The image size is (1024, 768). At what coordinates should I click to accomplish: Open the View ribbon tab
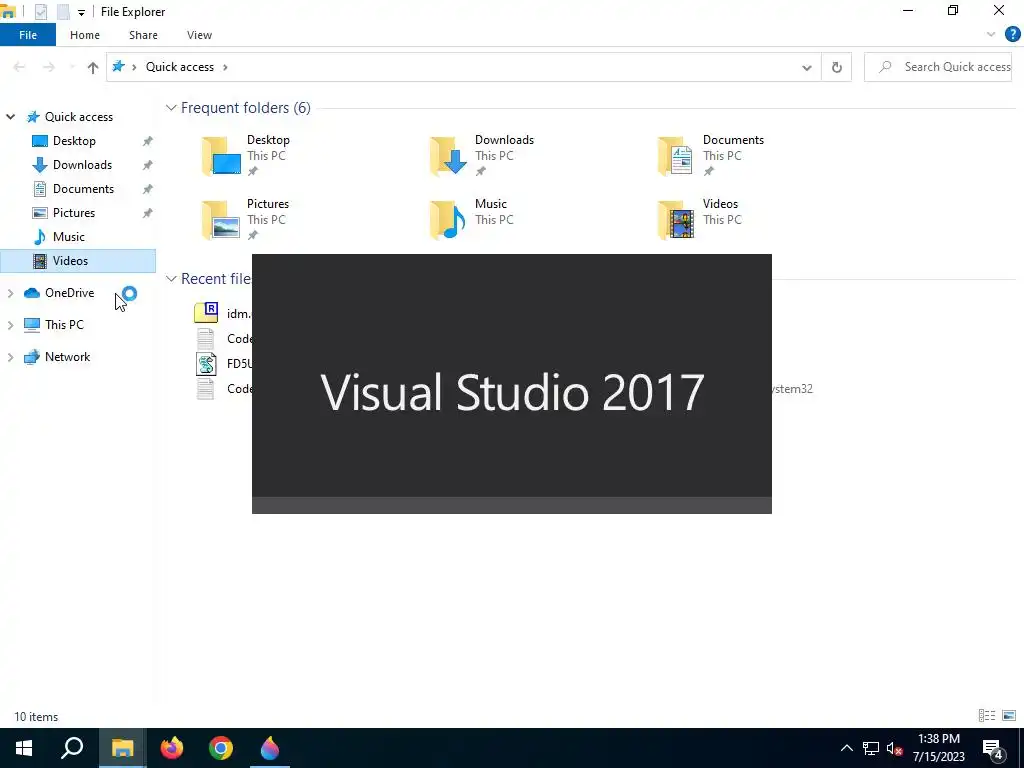(x=199, y=35)
